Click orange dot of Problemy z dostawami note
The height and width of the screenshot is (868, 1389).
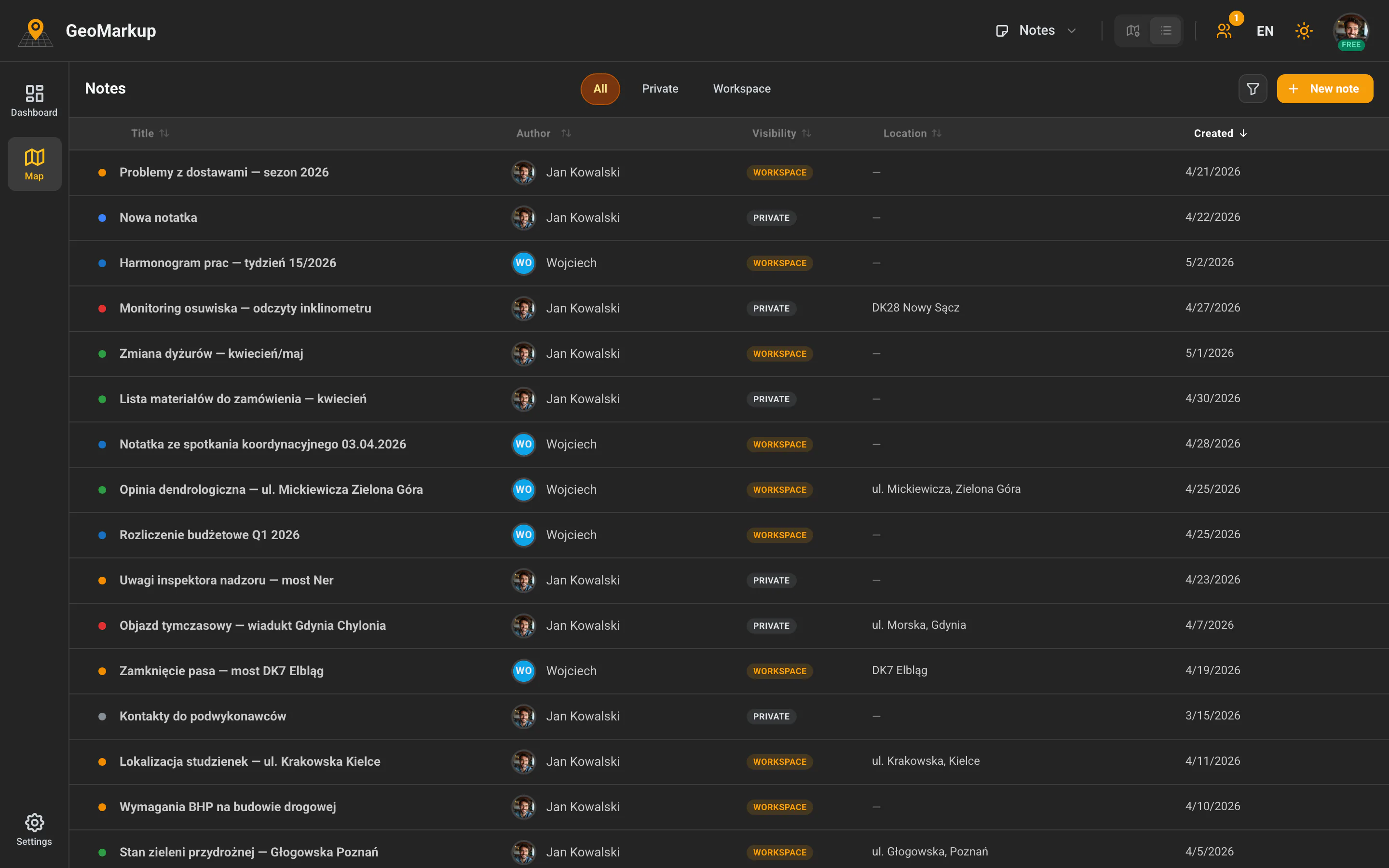102,173
